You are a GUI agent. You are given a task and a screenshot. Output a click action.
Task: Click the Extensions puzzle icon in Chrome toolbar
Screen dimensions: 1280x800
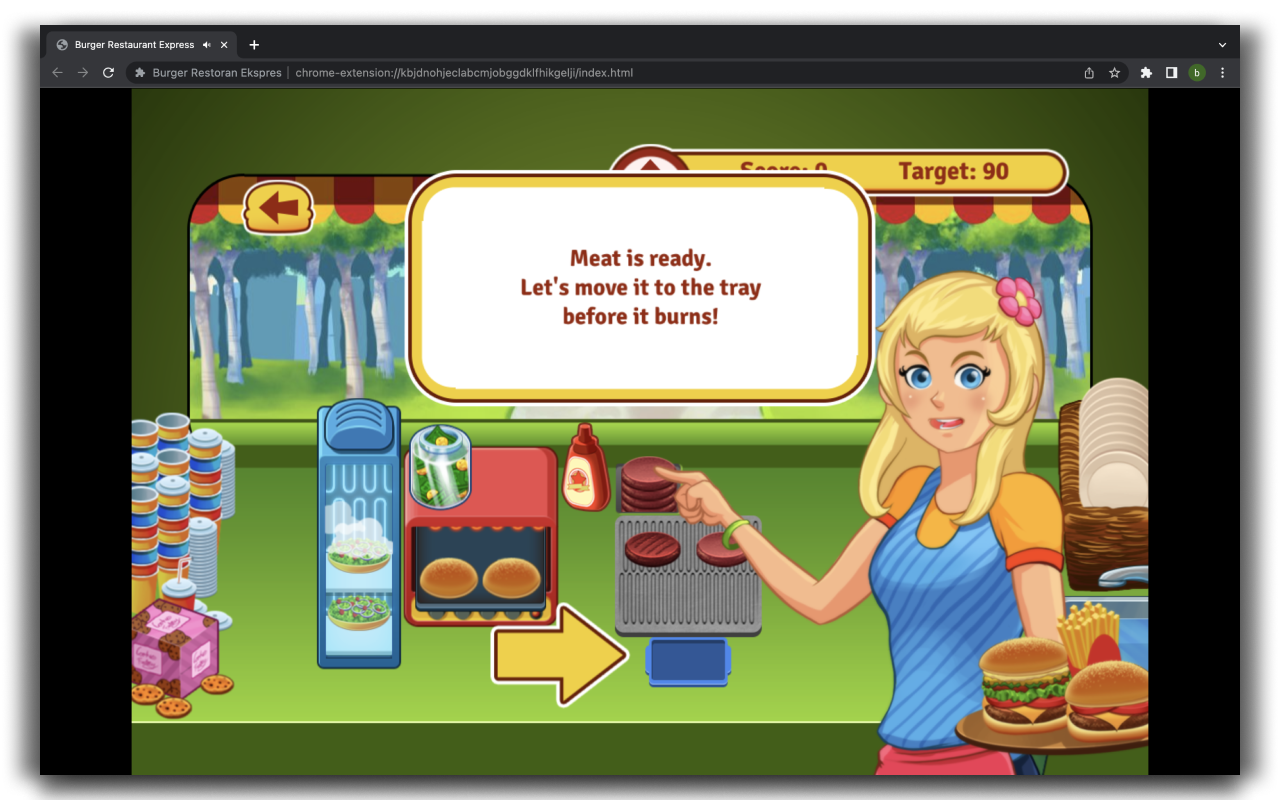(x=1145, y=72)
